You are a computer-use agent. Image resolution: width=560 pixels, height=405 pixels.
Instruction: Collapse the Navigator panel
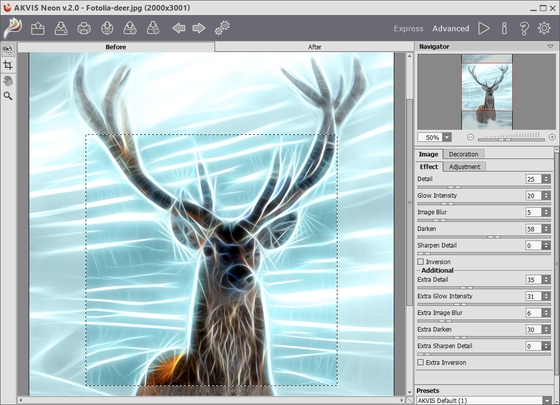click(550, 46)
